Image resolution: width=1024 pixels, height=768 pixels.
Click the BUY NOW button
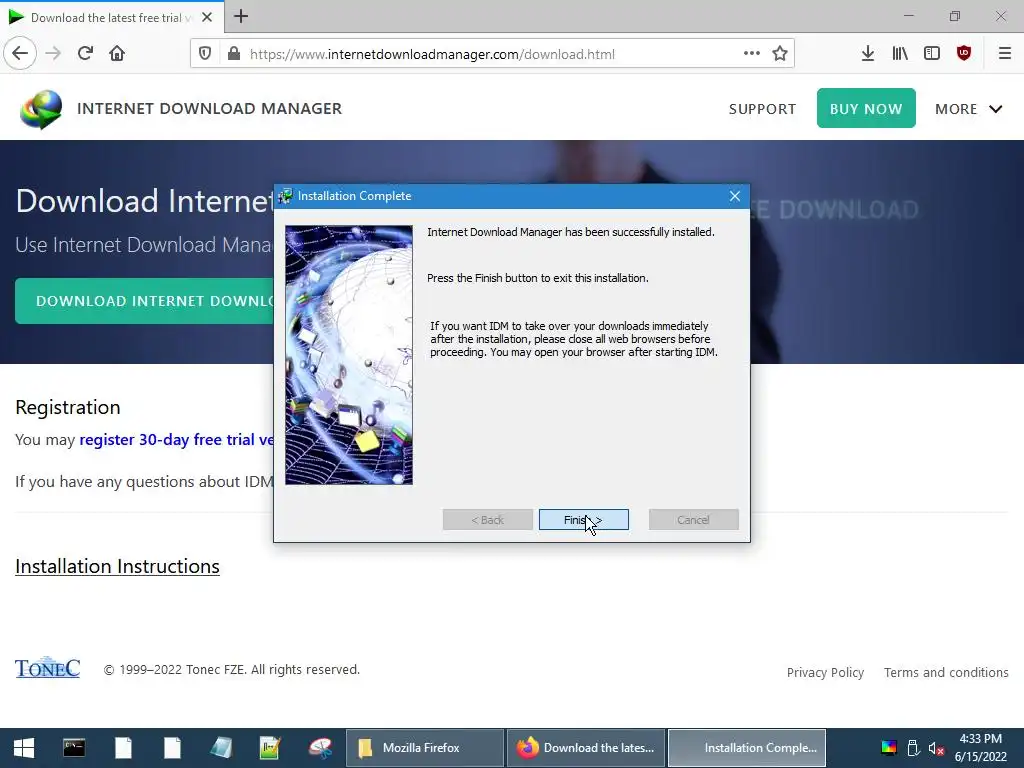tap(866, 108)
